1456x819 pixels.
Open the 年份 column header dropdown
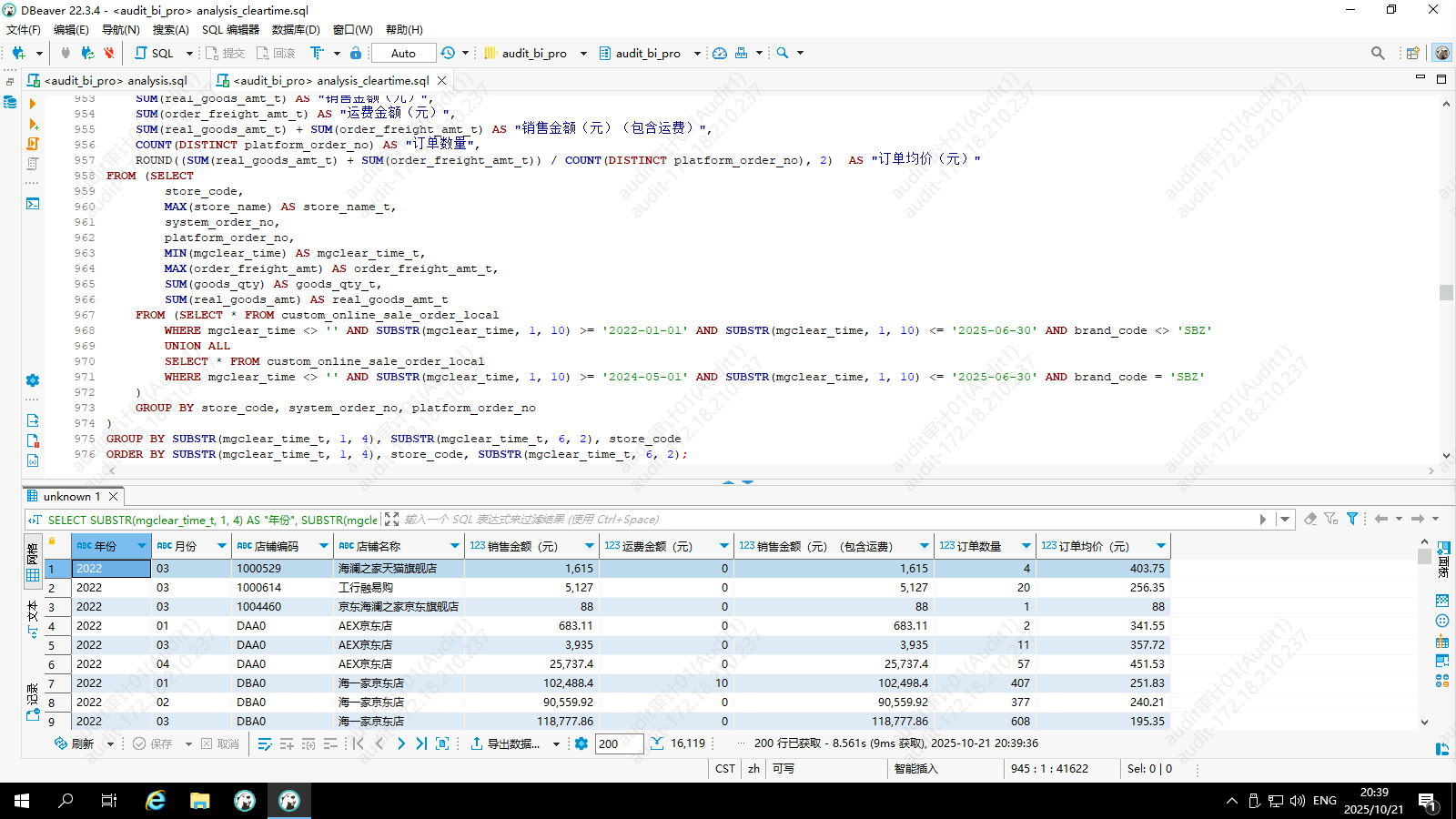(142, 546)
